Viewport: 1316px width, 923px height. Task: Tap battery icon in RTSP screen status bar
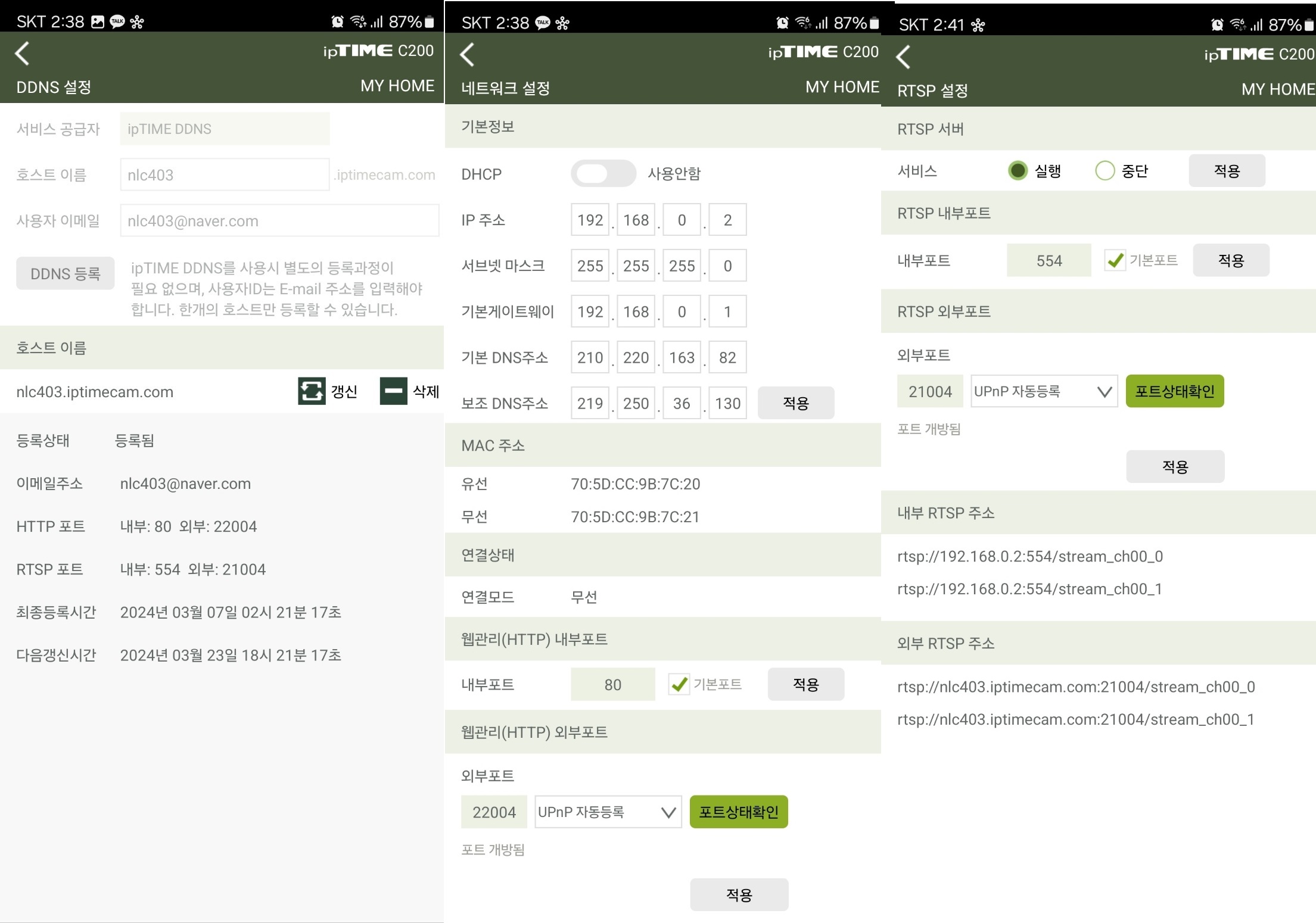click(x=1308, y=25)
